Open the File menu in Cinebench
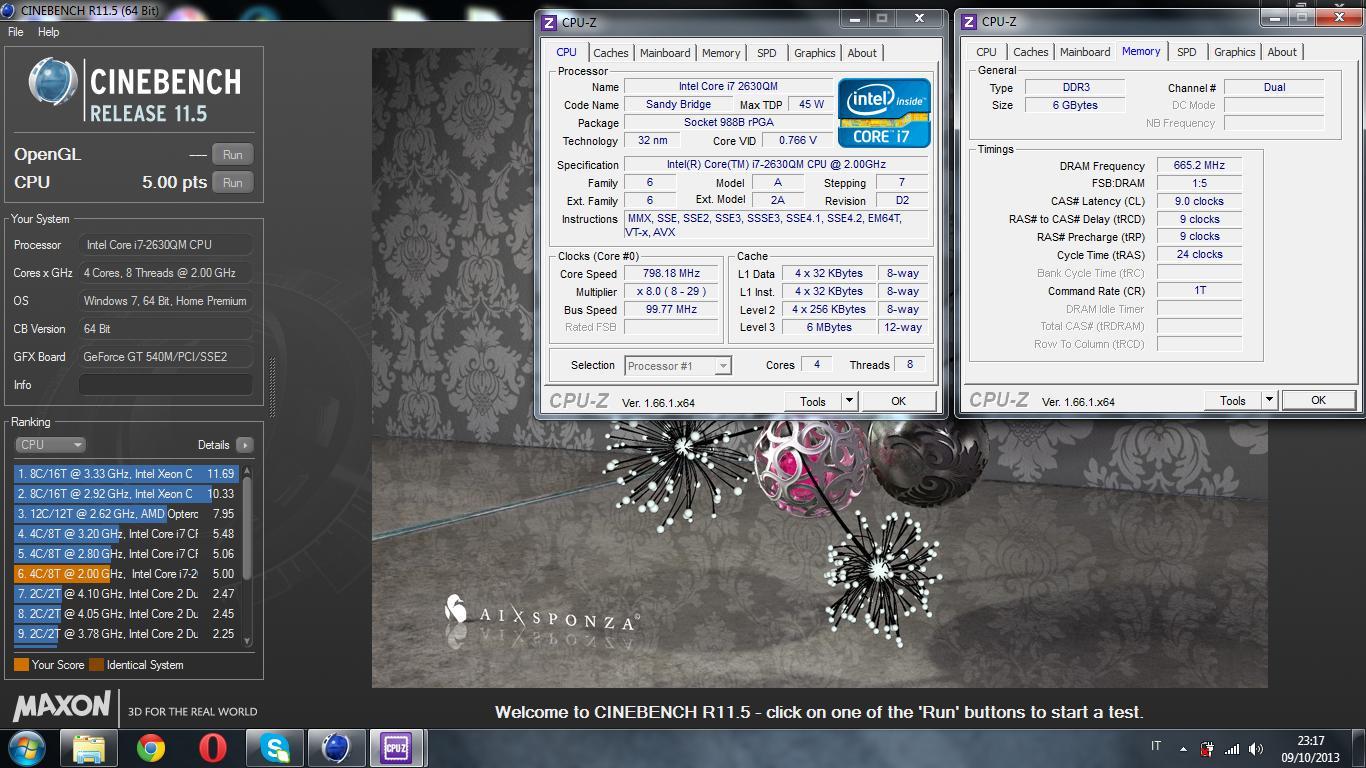The height and width of the screenshot is (768, 1366). point(16,32)
